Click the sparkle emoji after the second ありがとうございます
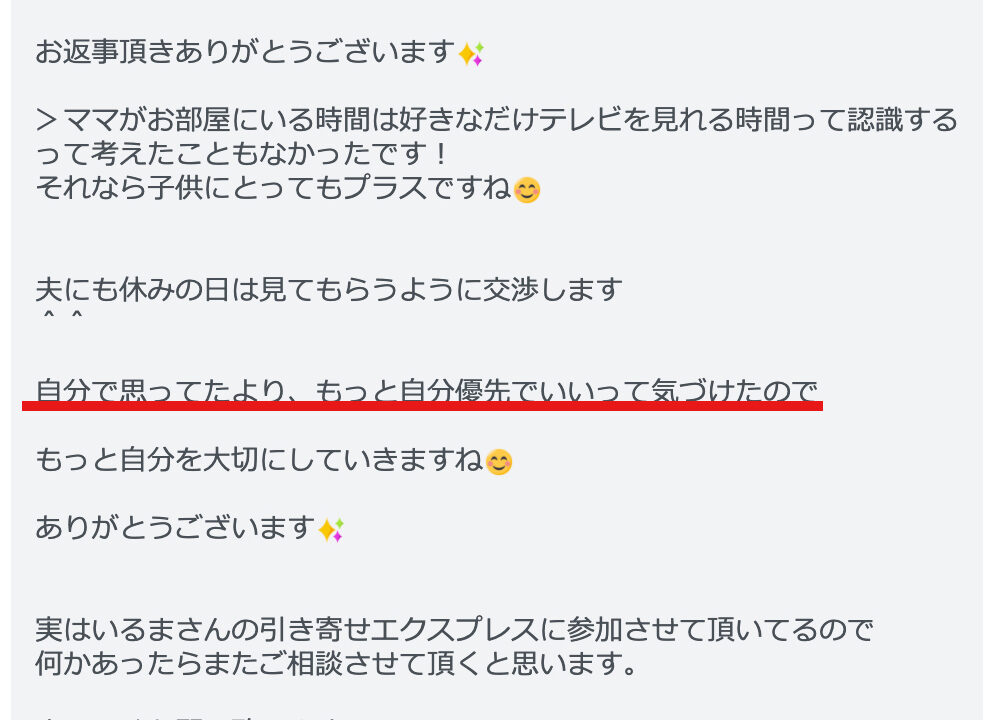This screenshot has width=985, height=720. pyautogui.click(x=330, y=530)
